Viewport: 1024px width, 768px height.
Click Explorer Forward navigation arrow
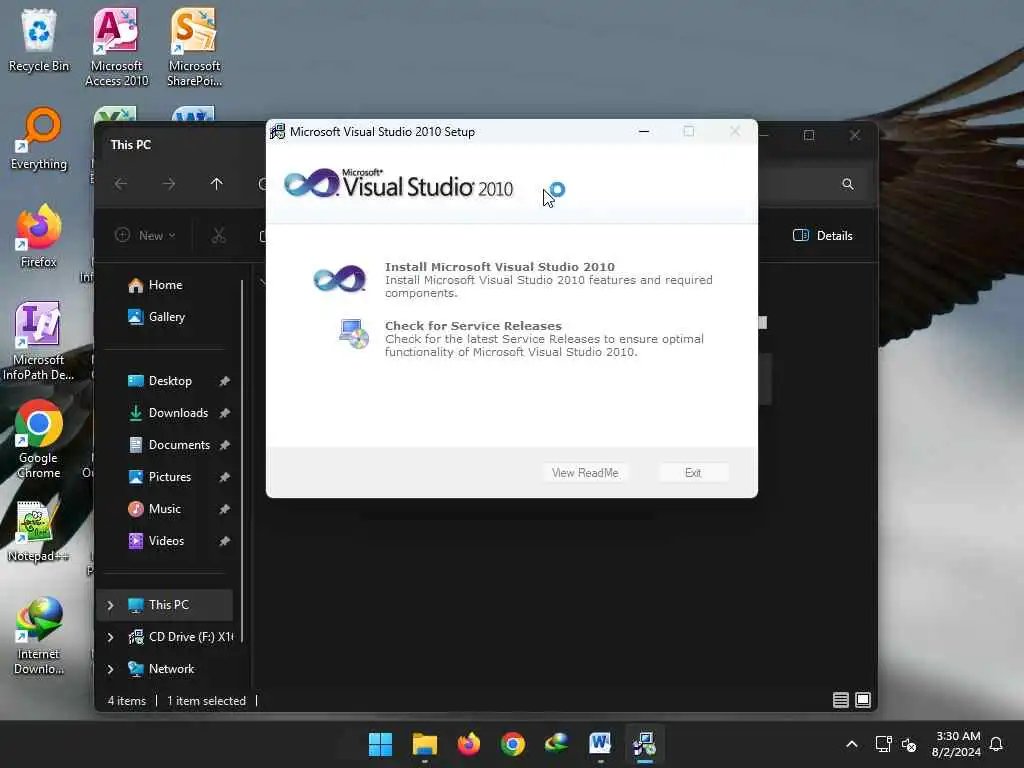[x=168, y=184]
